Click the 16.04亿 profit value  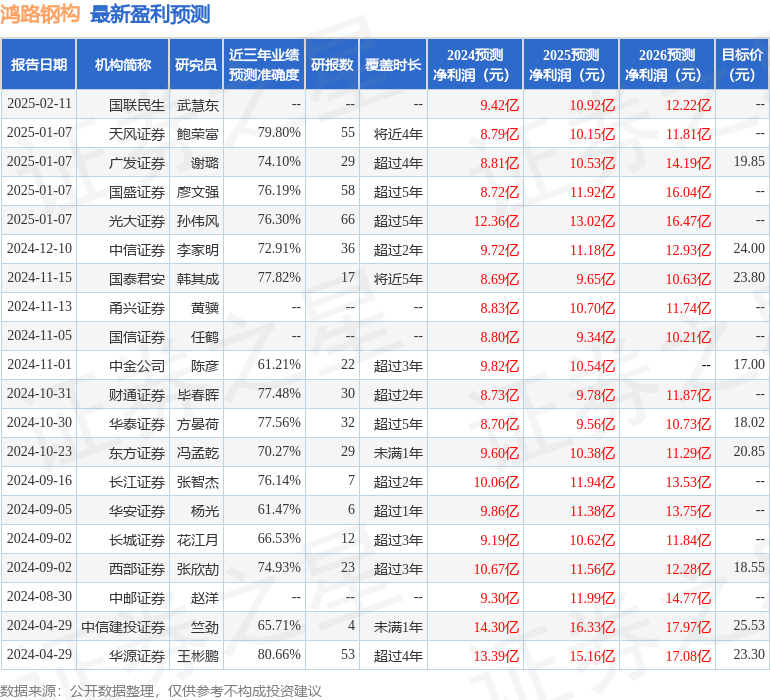tap(688, 192)
